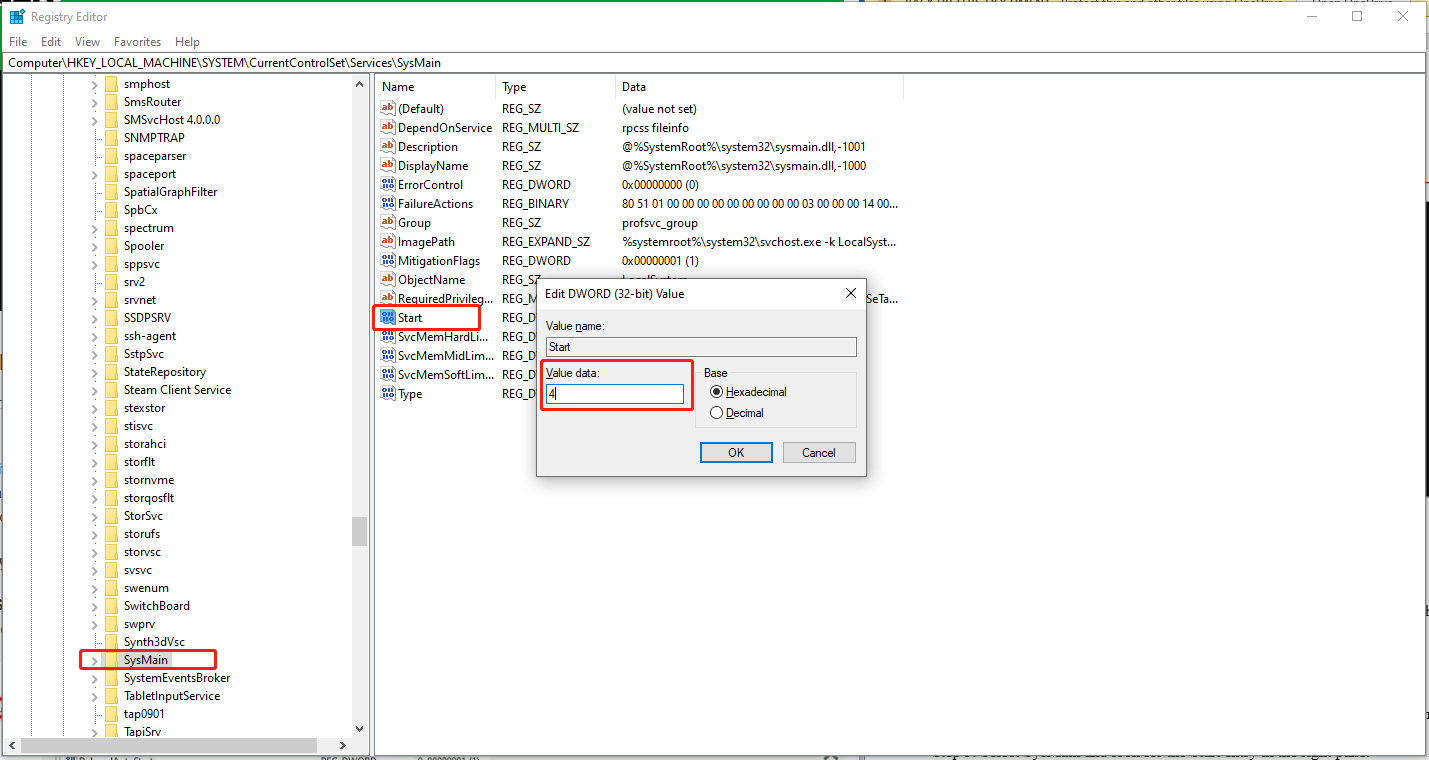Select the SwitchBoard key in tree
The height and width of the screenshot is (760, 1429).
click(x=156, y=606)
